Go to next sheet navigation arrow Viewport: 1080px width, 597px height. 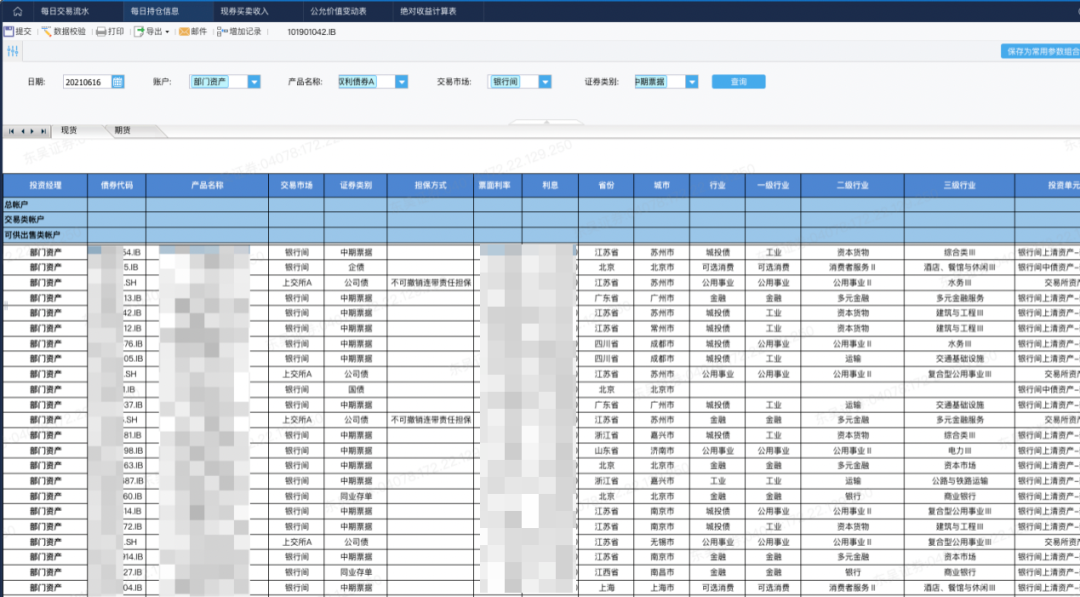point(32,131)
